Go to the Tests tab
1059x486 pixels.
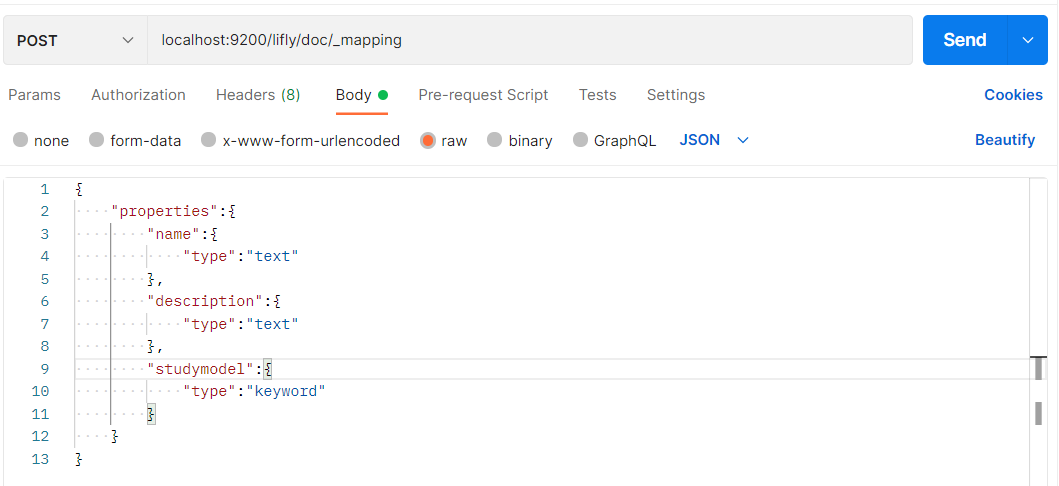[x=597, y=95]
